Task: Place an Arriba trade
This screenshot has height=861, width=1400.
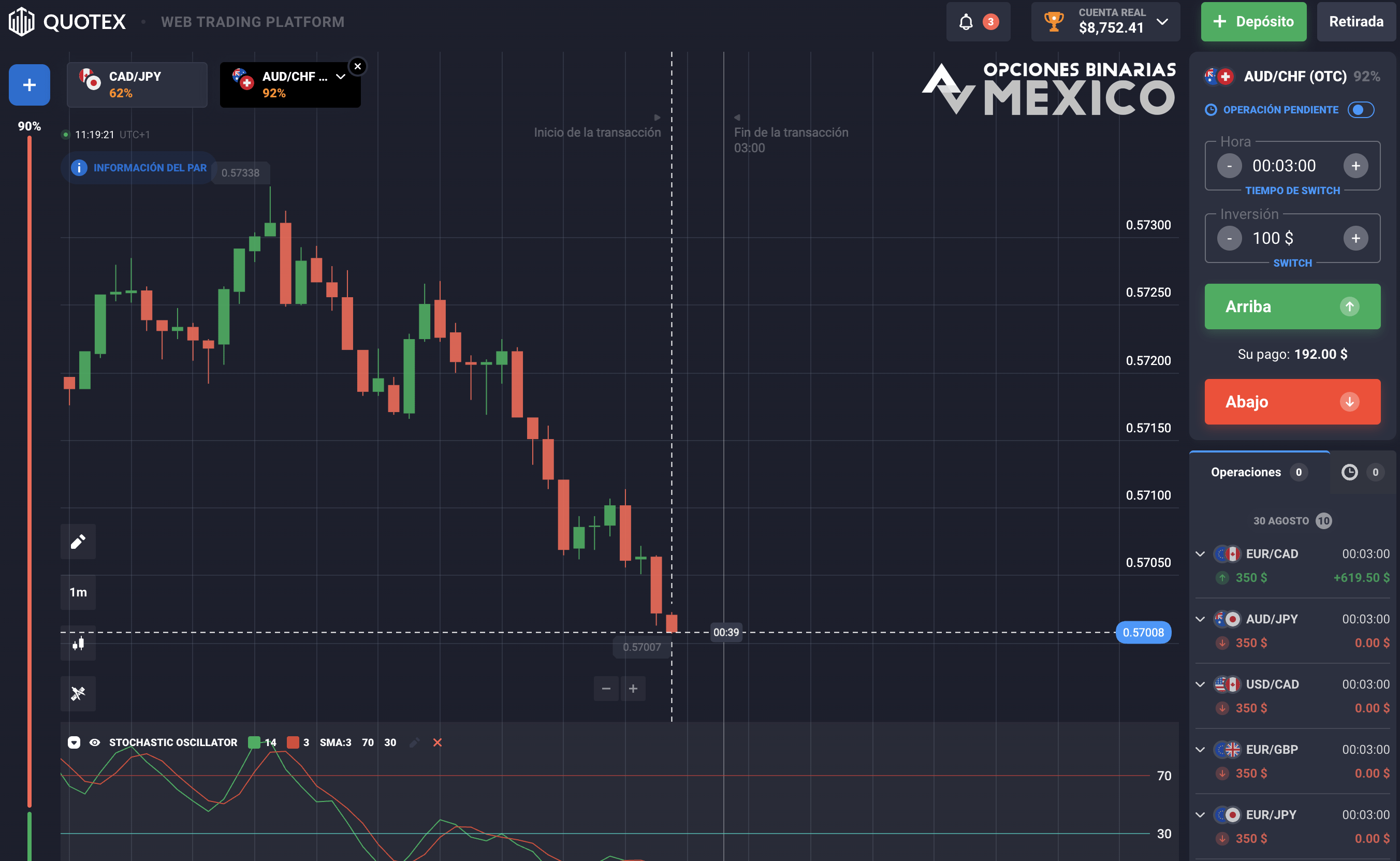Action: [x=1292, y=307]
